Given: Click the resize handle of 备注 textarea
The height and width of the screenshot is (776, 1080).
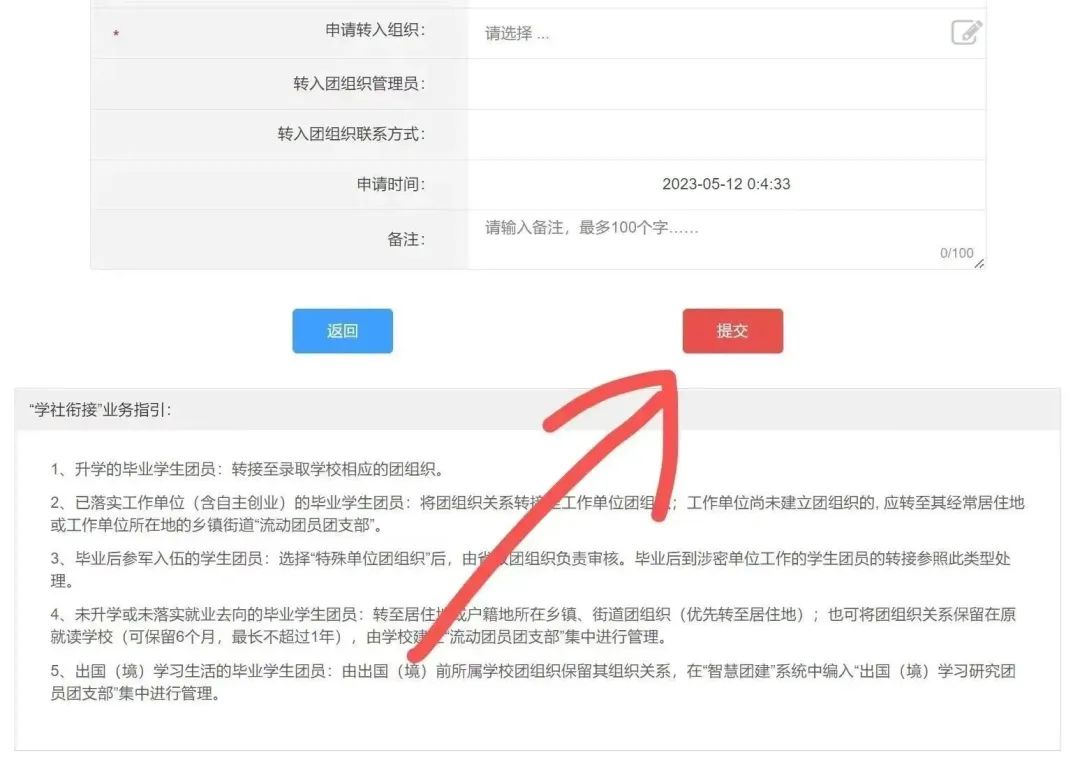Looking at the screenshot, I should pyautogui.click(x=979, y=263).
